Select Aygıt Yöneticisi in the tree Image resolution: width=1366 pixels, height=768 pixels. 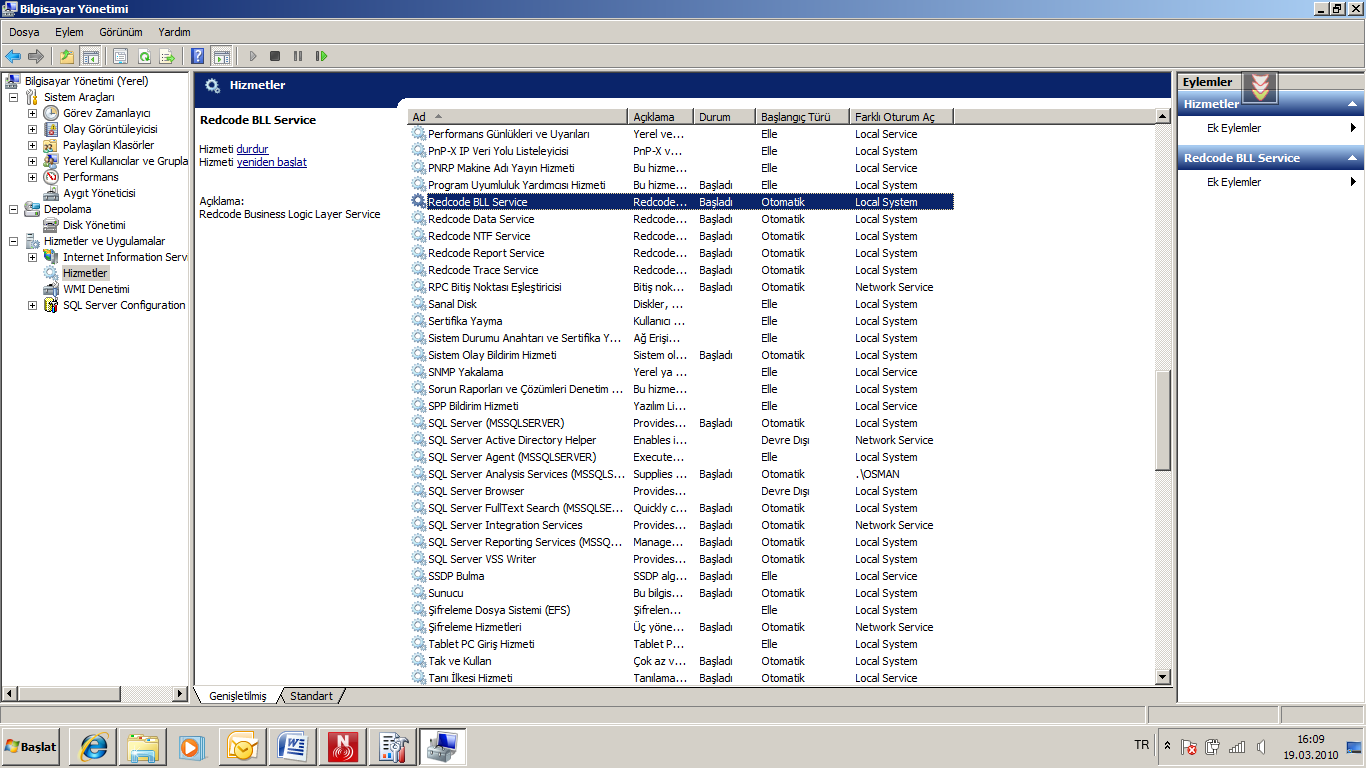(x=99, y=193)
